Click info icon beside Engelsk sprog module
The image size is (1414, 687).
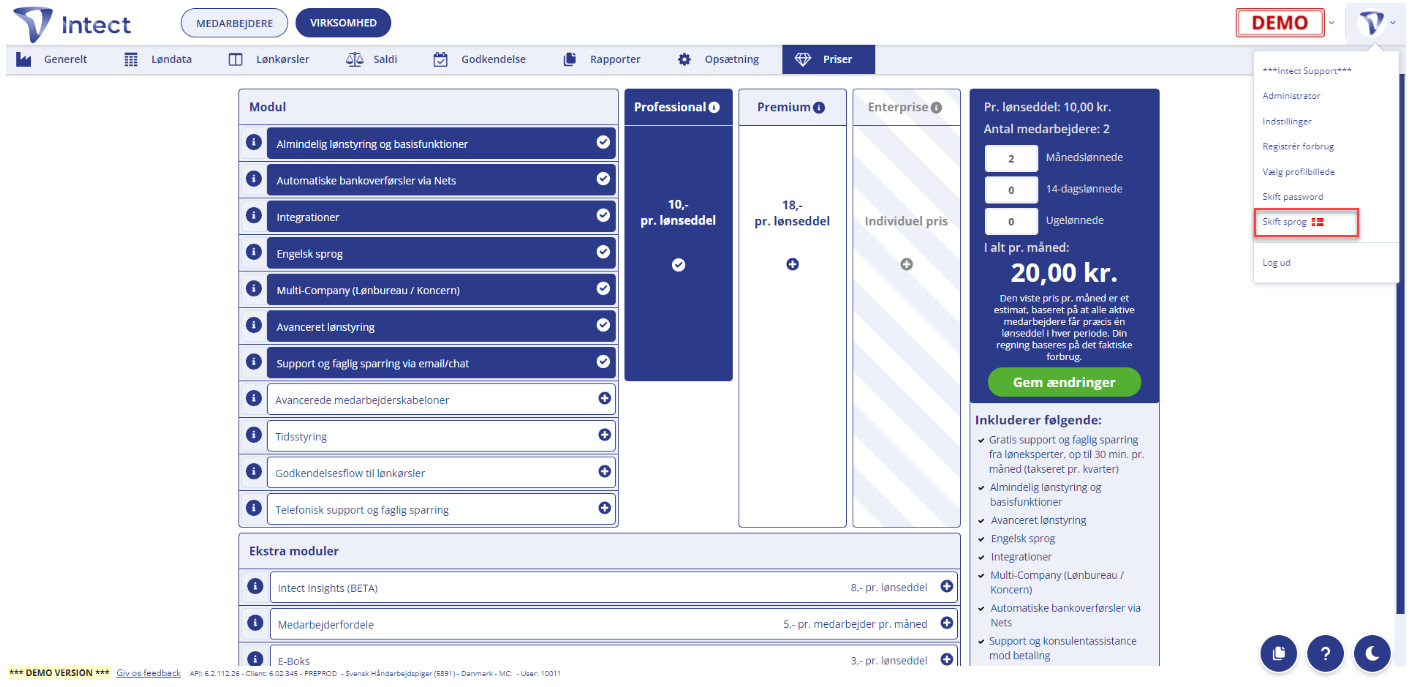254,252
